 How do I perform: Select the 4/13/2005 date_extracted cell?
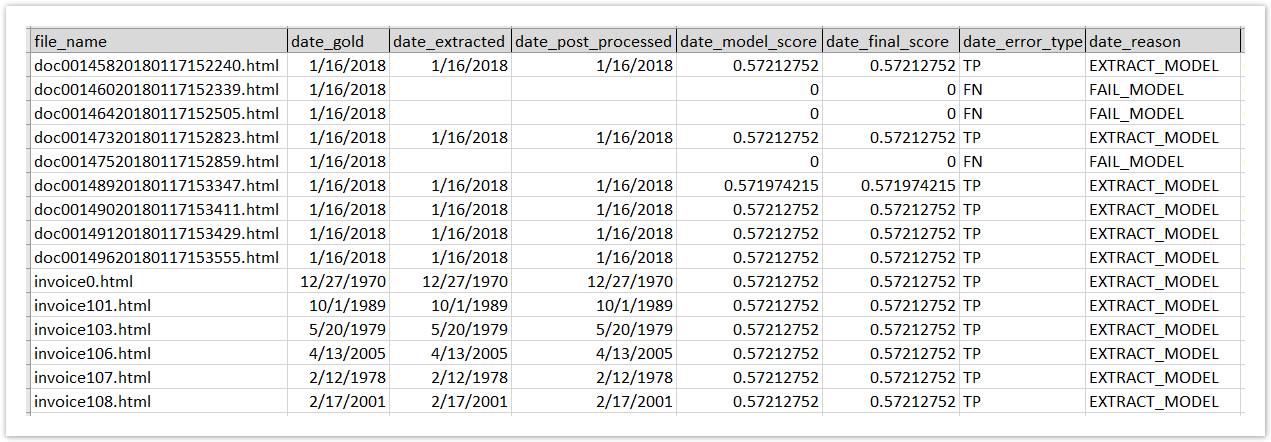tap(450, 354)
